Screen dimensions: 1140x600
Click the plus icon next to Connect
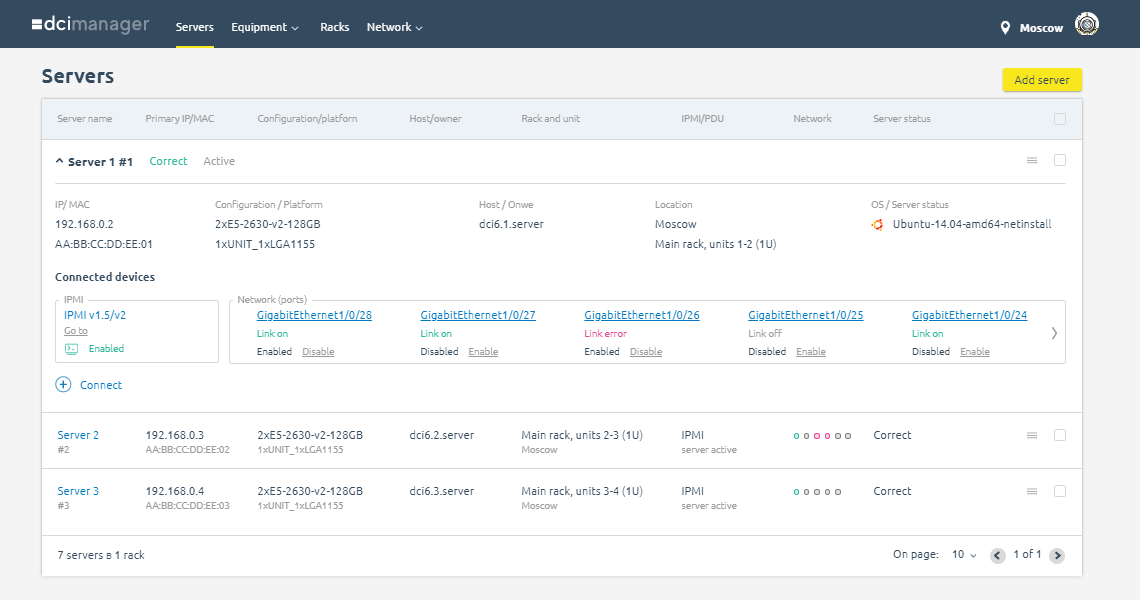(x=63, y=385)
